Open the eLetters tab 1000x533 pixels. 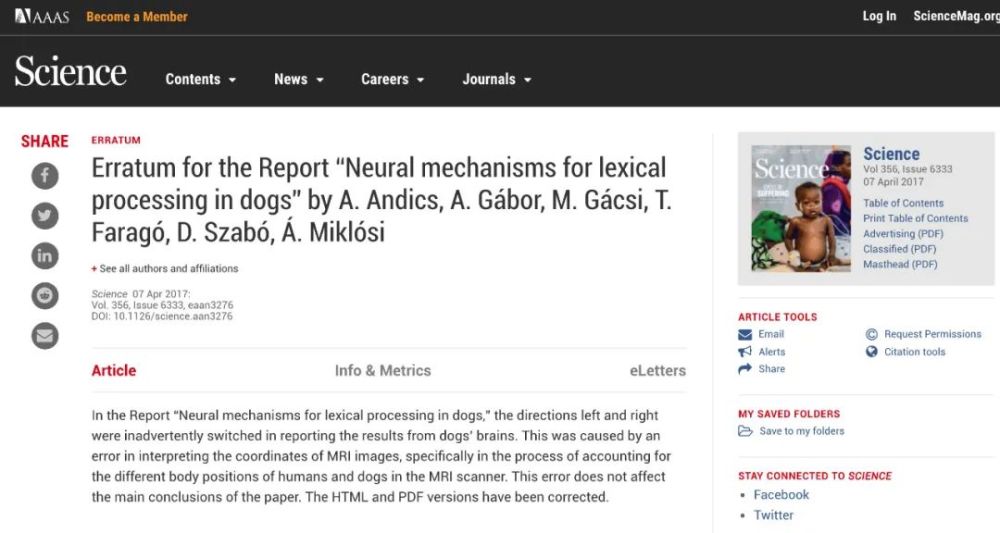click(x=658, y=370)
